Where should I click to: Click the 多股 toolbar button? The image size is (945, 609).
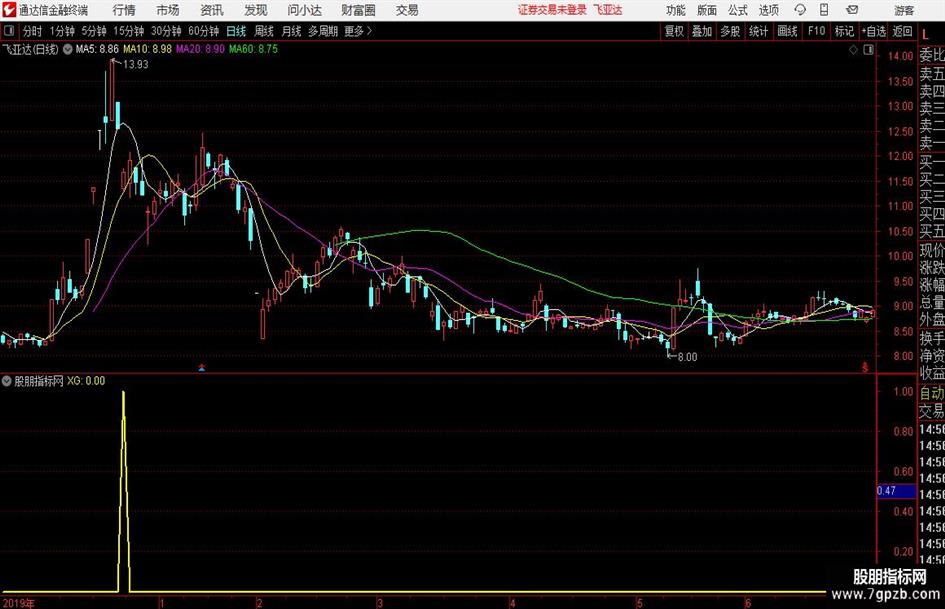[730, 31]
